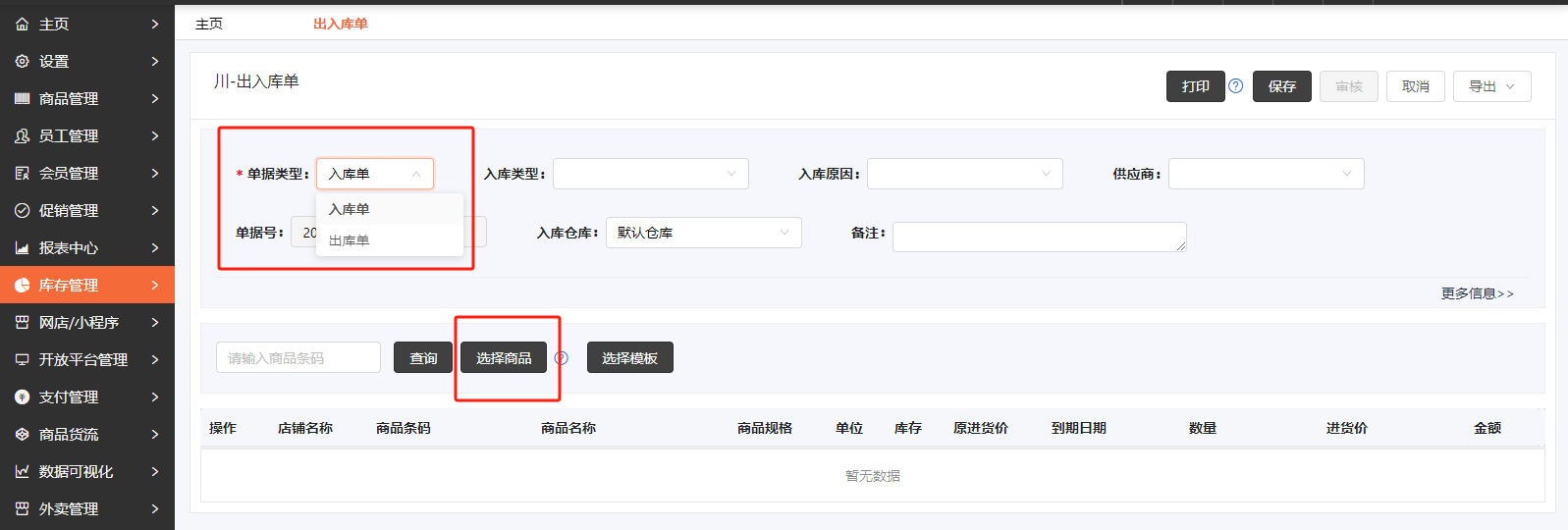The image size is (1568, 530).
Task: Click the 主页 house icon in sidebar
Action: point(22,24)
